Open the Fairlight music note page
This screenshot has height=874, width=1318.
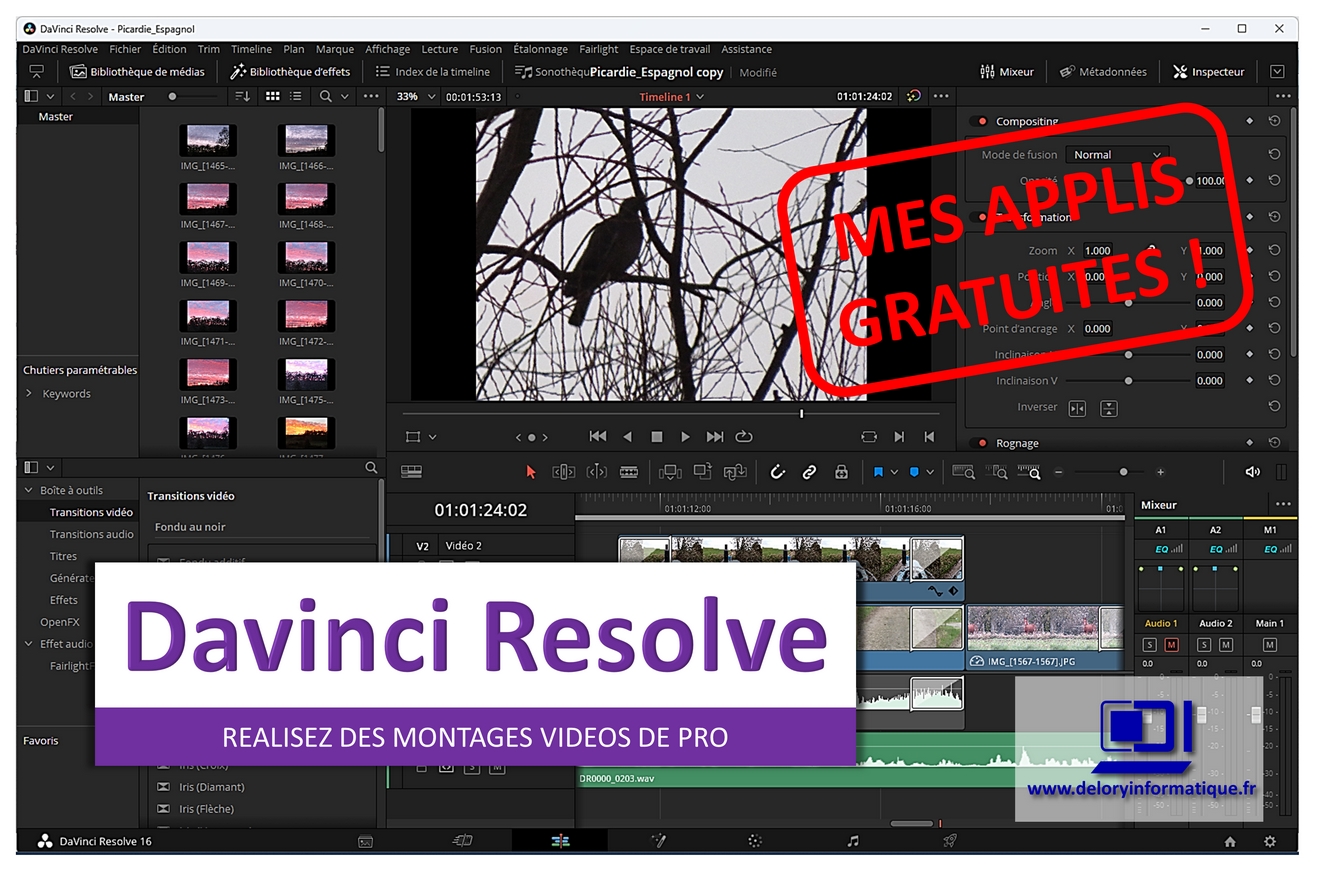point(852,841)
